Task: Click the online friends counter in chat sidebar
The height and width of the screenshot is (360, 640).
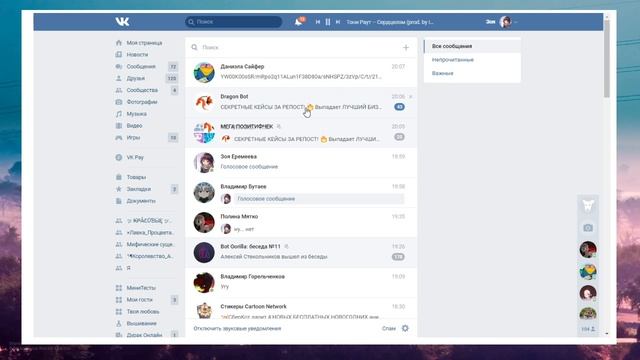Action: click(x=588, y=329)
